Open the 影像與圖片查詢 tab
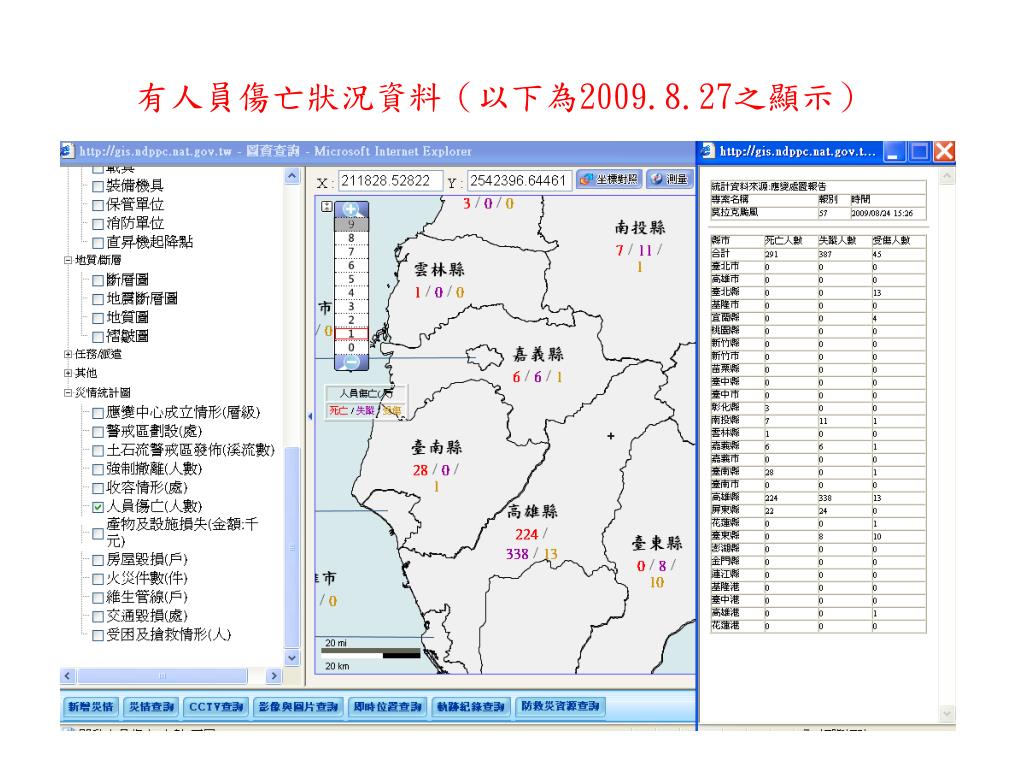Screen dimensions: 1024x768 [298, 707]
